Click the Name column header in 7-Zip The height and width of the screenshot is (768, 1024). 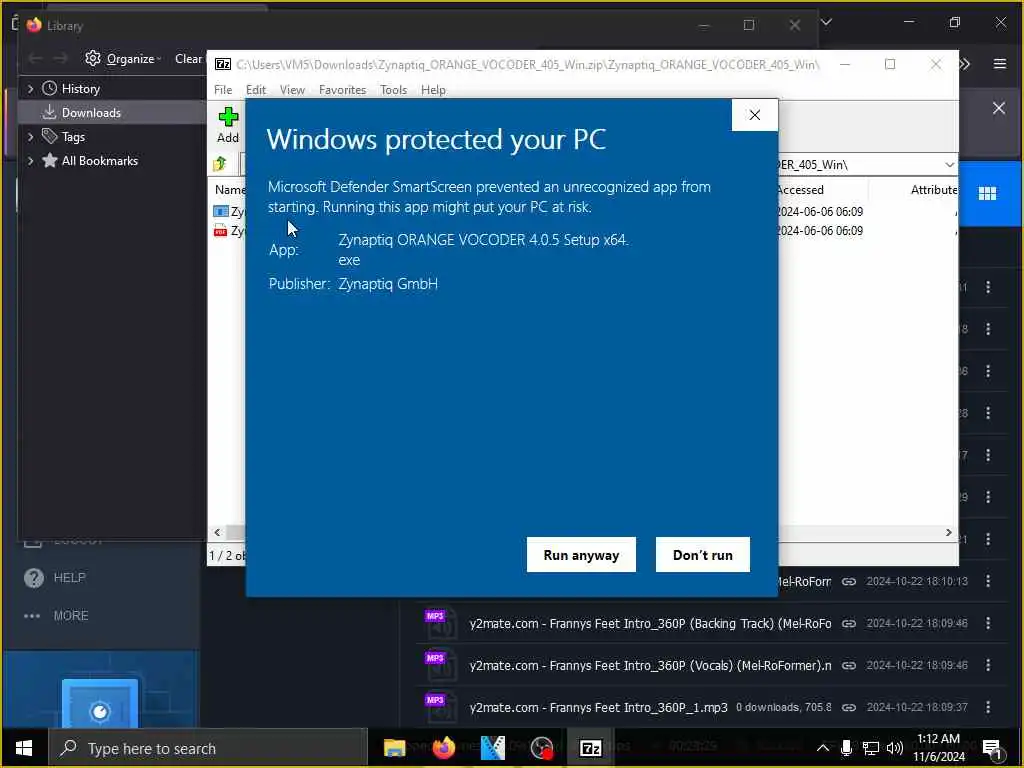230,189
